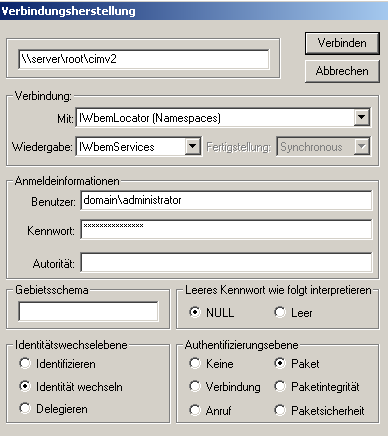The image size is (388, 436).
Task: Open the Mit dropdown arrow
Action: click(x=361, y=117)
